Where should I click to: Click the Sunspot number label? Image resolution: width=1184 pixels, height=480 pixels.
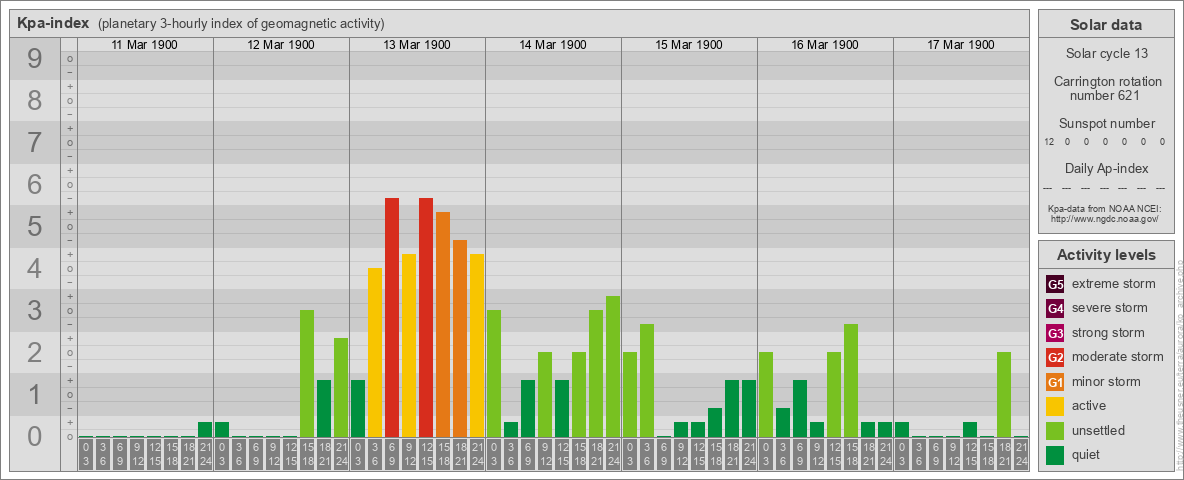coord(1105,123)
